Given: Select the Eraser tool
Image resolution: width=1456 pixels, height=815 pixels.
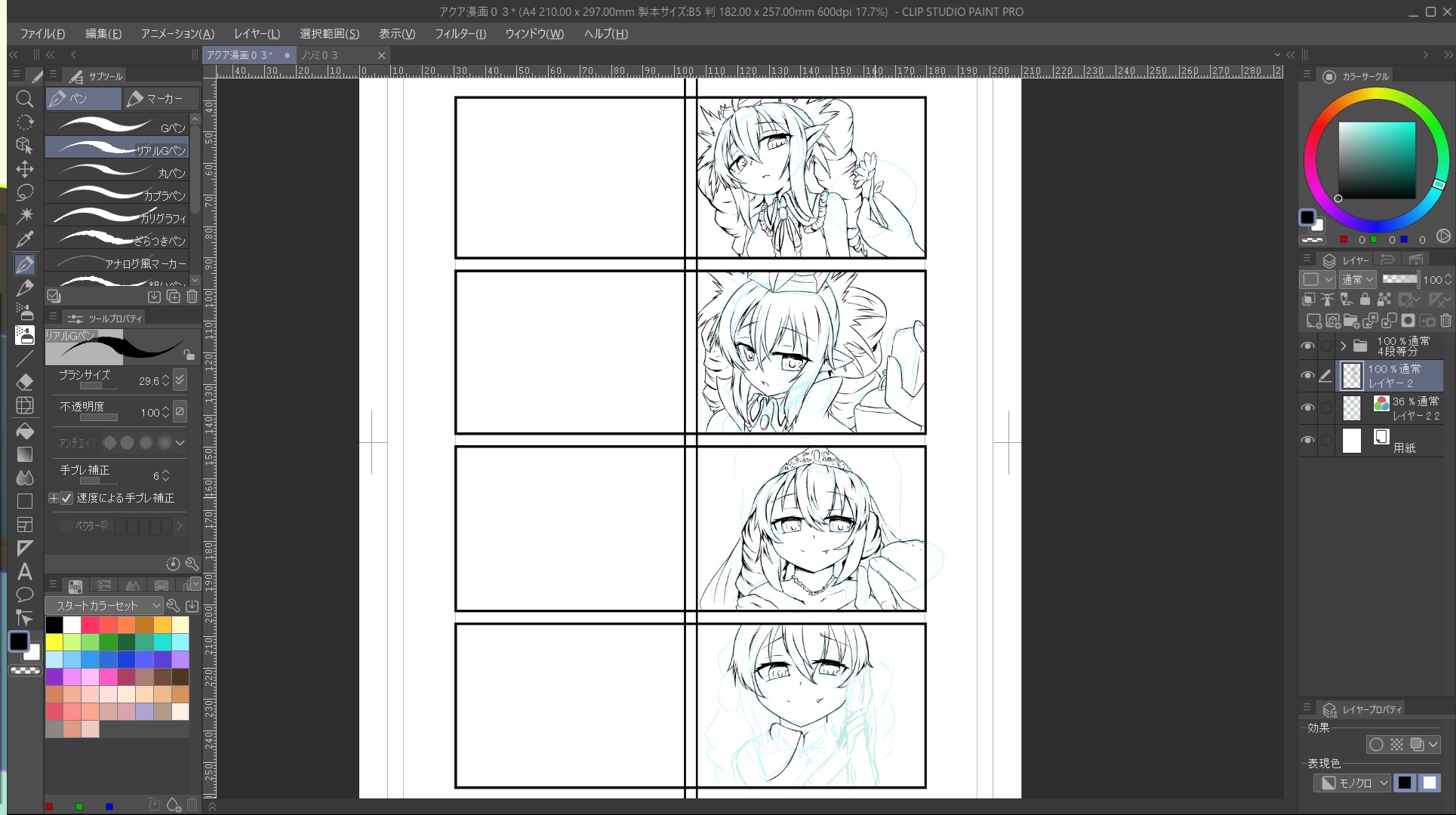Looking at the screenshot, I should point(24,381).
